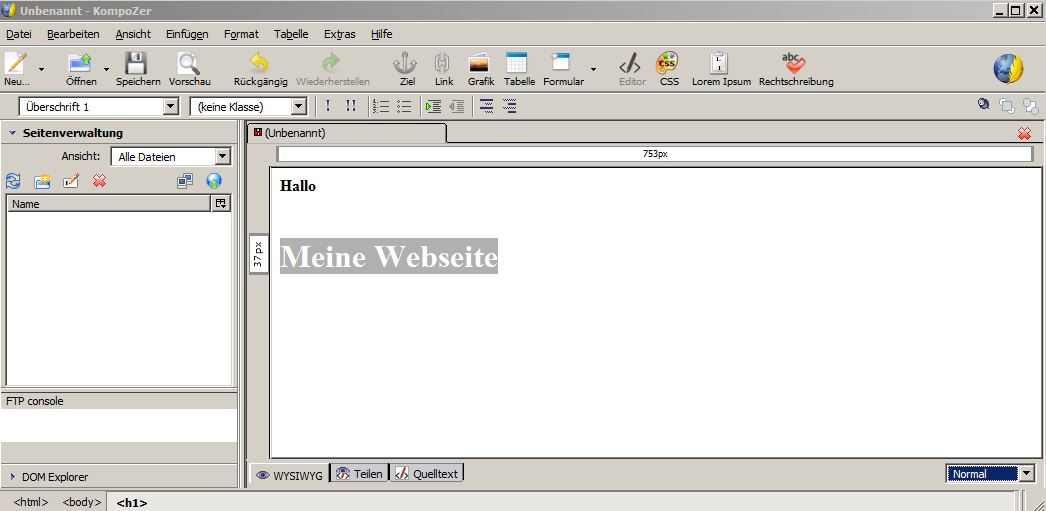Click the Name column header
The image size is (1046, 511).
(109, 203)
